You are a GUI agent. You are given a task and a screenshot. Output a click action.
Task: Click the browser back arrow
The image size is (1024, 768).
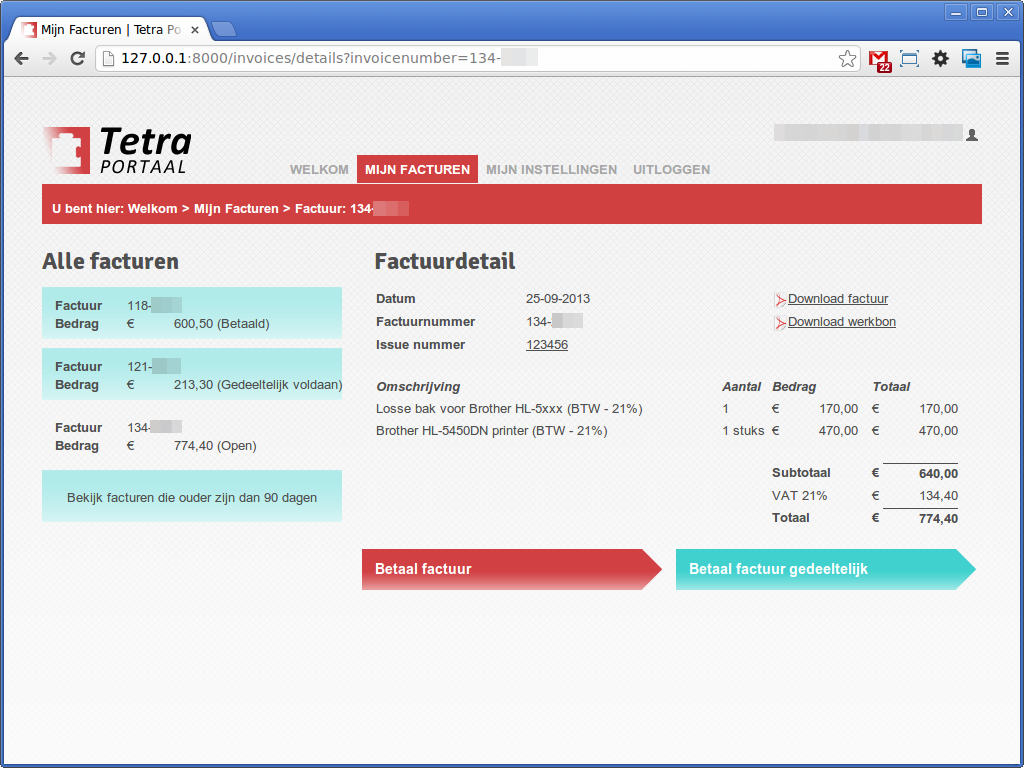(21, 59)
